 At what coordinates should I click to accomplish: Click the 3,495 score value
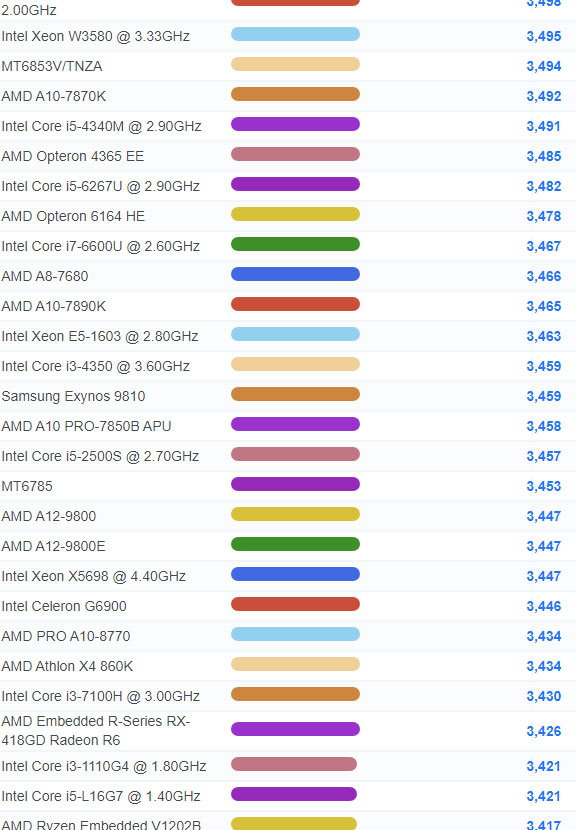(544, 36)
